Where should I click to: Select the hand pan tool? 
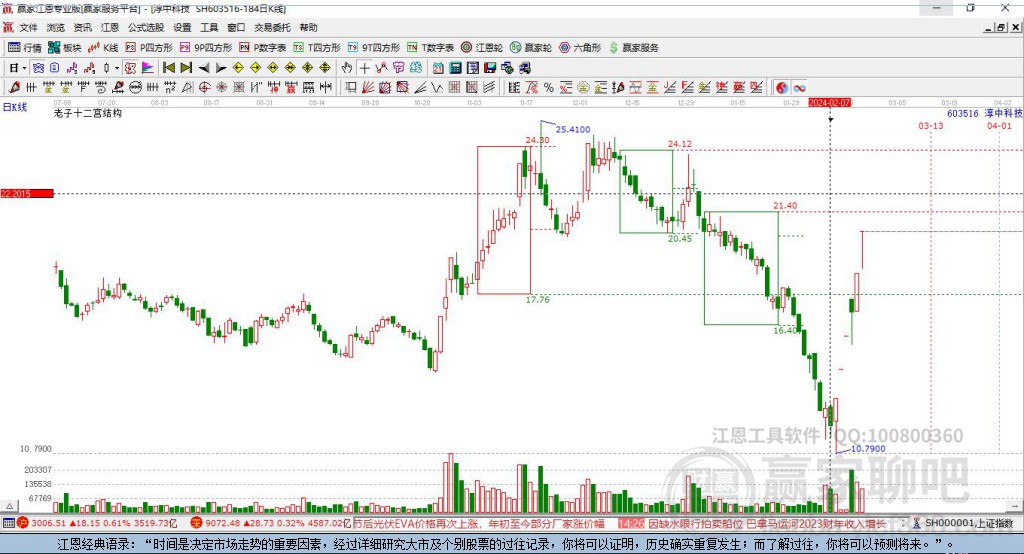(347, 68)
